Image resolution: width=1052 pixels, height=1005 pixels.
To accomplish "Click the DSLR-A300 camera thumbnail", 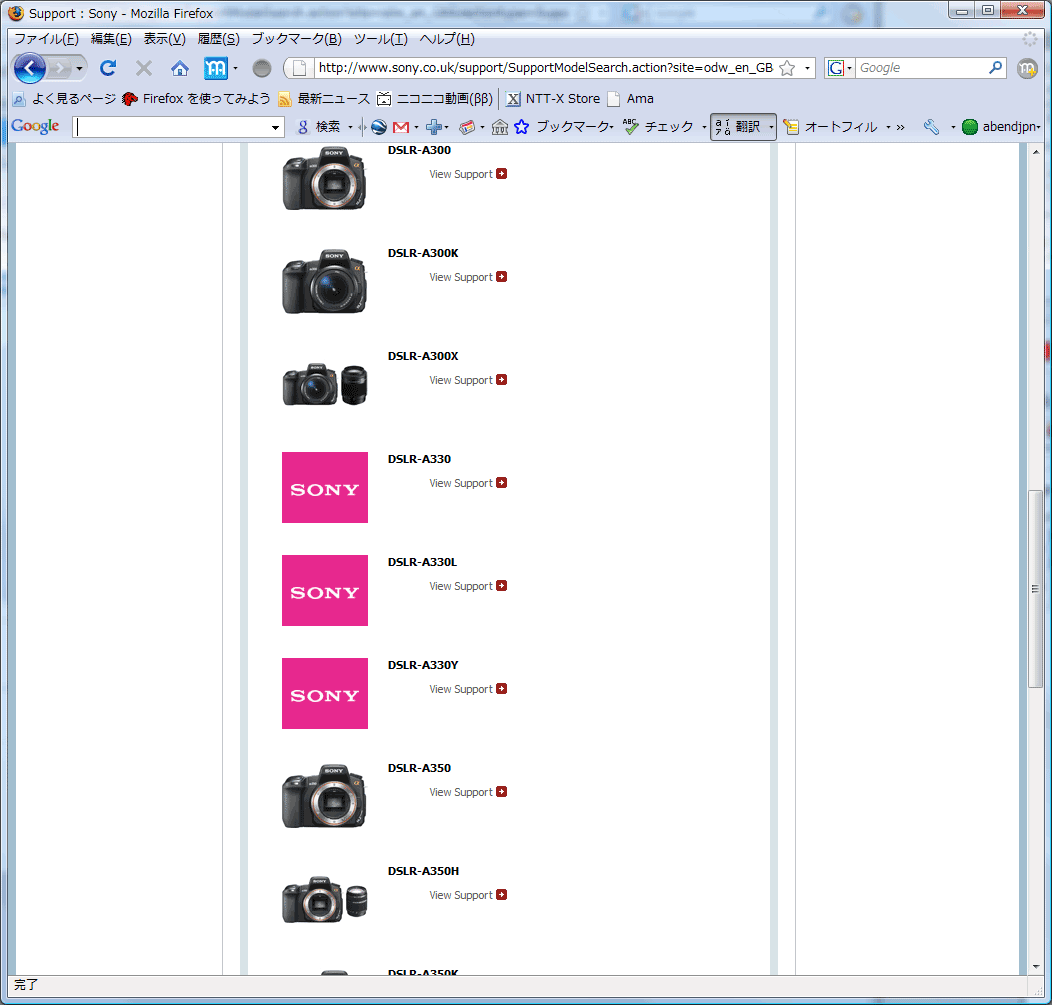I will pos(325,179).
